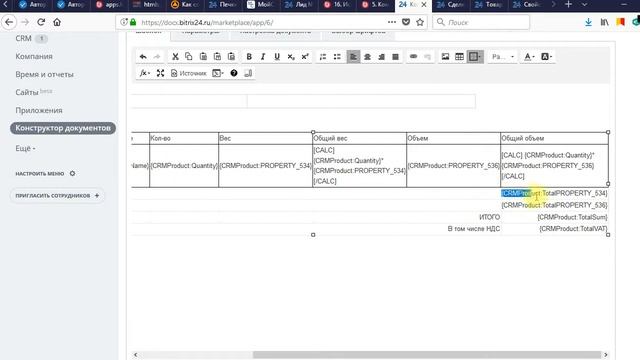Open Компания in the left menu
The width and height of the screenshot is (640, 360).
tap(34, 56)
